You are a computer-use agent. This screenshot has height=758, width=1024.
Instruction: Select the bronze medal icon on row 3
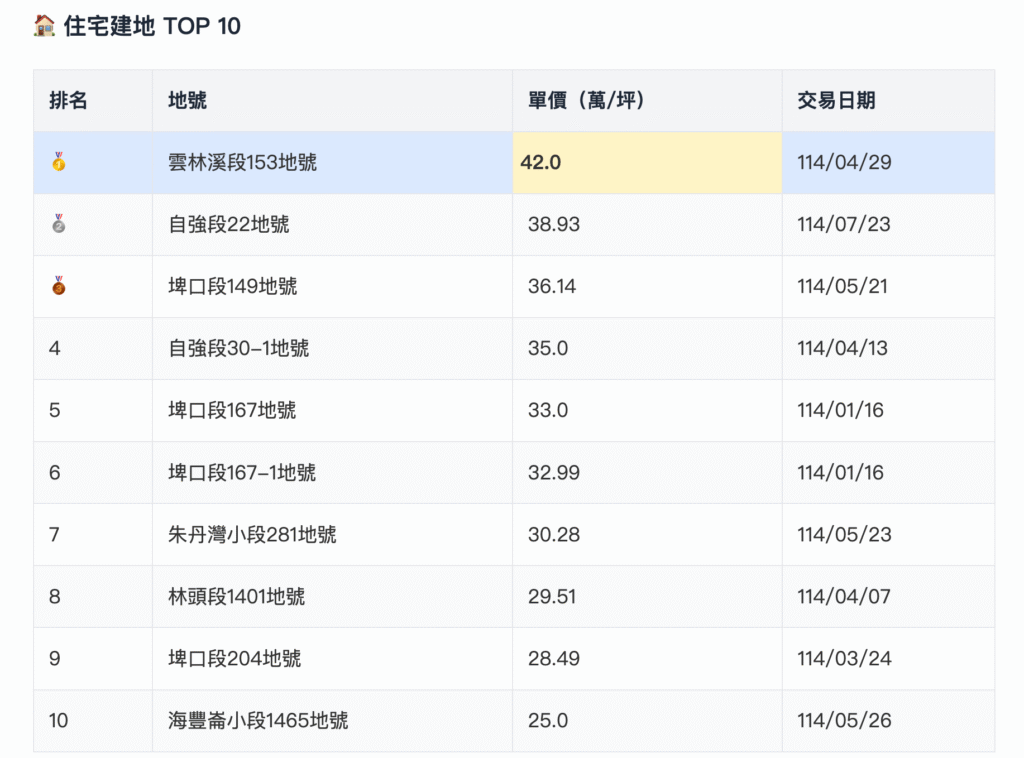pyautogui.click(x=60, y=286)
